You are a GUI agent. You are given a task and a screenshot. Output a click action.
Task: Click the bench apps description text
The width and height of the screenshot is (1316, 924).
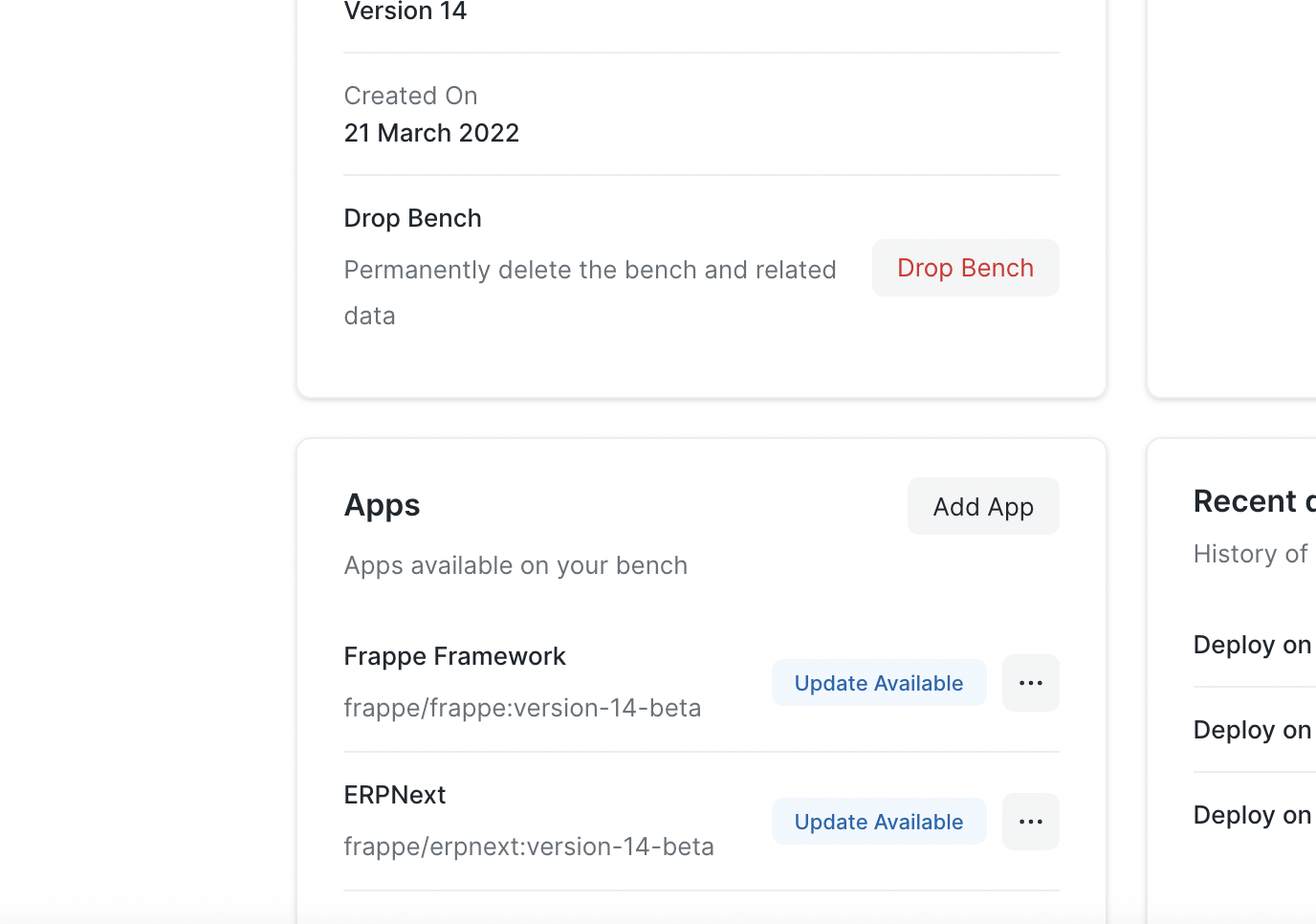[x=515, y=565]
